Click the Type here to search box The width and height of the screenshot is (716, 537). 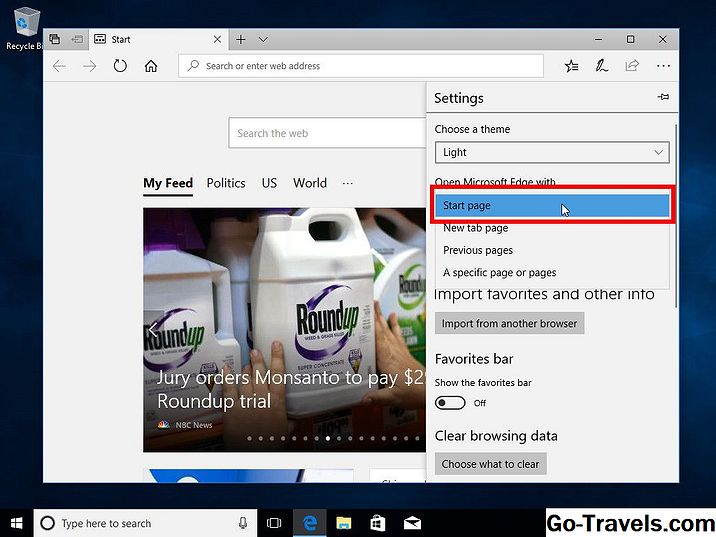[x=144, y=523]
